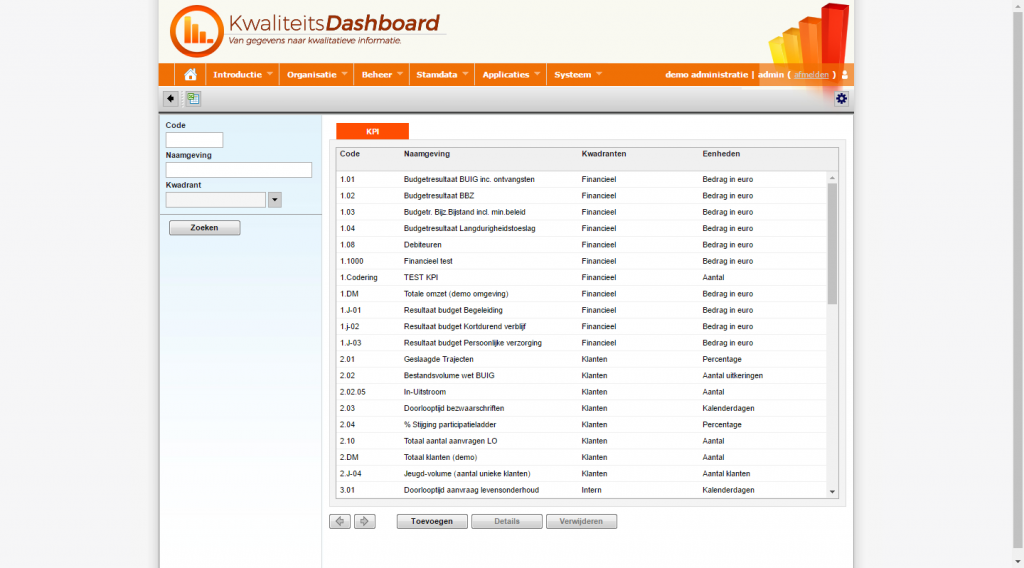Expand the Stamdata menu
This screenshot has height=568, width=1024.
(442, 75)
